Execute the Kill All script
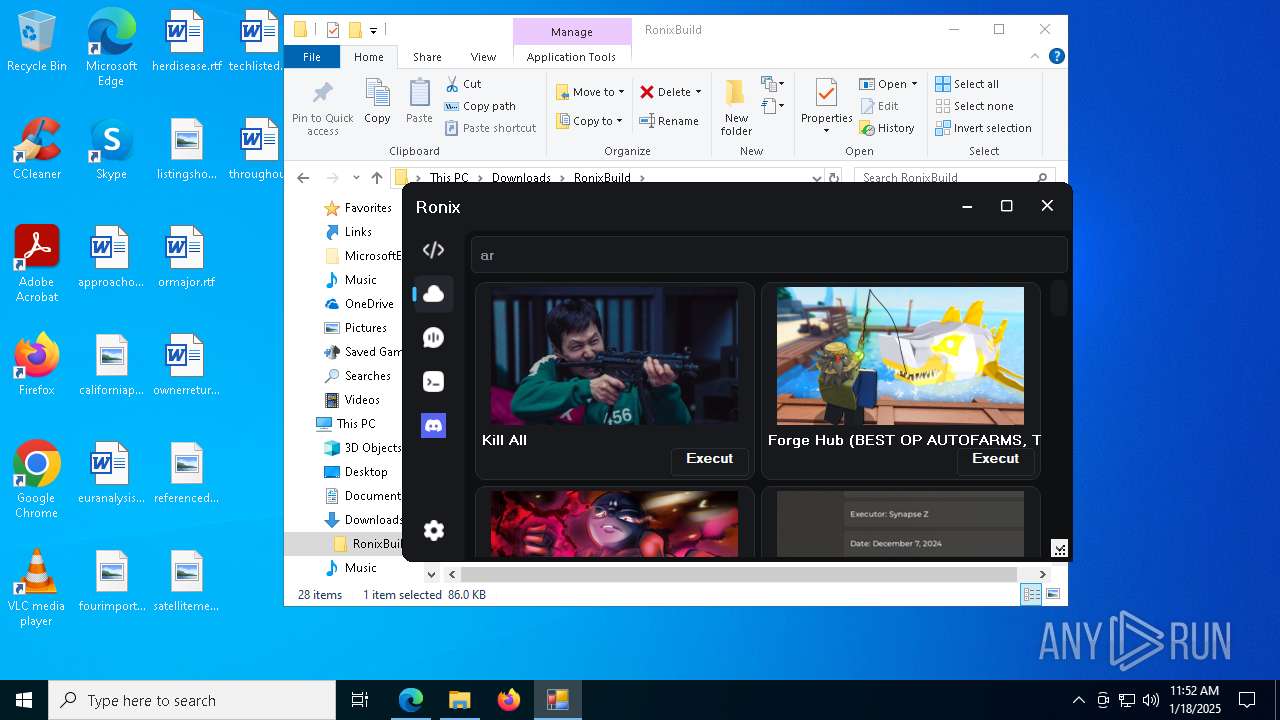Screen dimensions: 1280x720 [710, 459]
